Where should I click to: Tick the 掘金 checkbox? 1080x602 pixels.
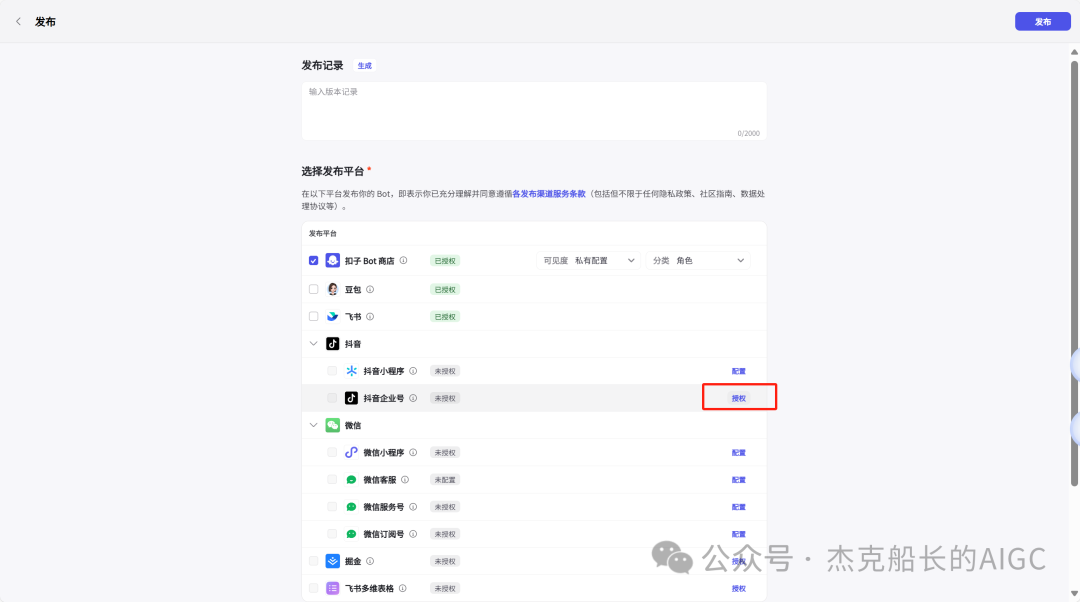(313, 561)
